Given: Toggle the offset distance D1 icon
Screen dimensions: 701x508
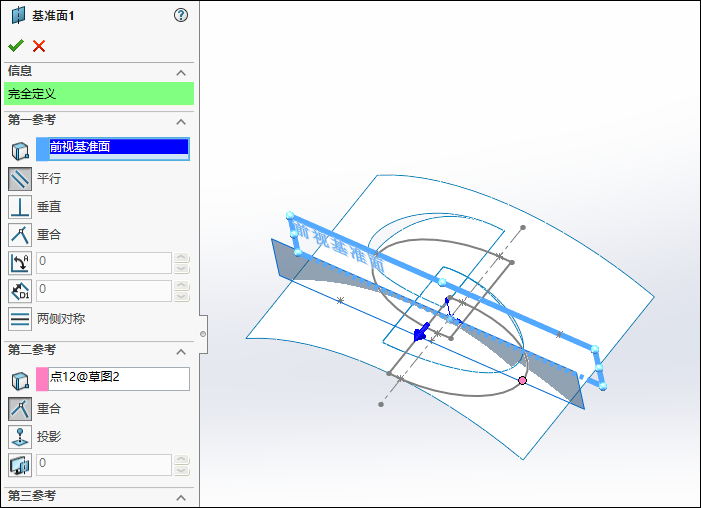Looking at the screenshot, I should pos(20,291).
